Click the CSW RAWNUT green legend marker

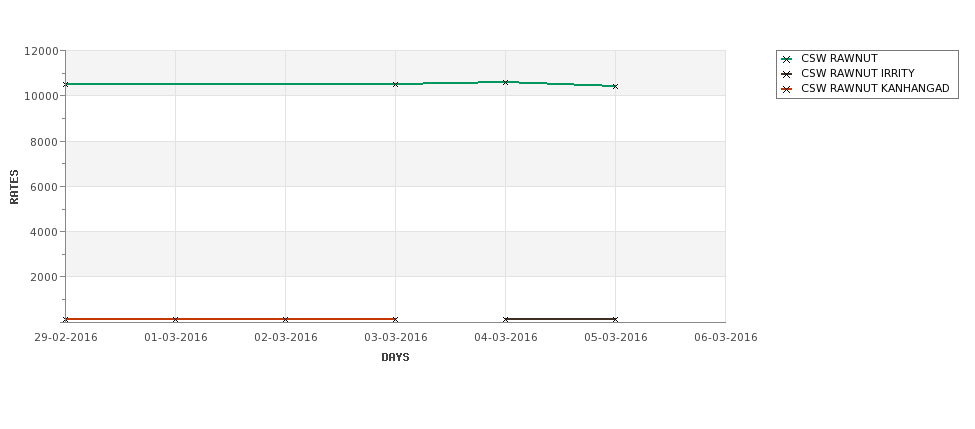coord(787,59)
